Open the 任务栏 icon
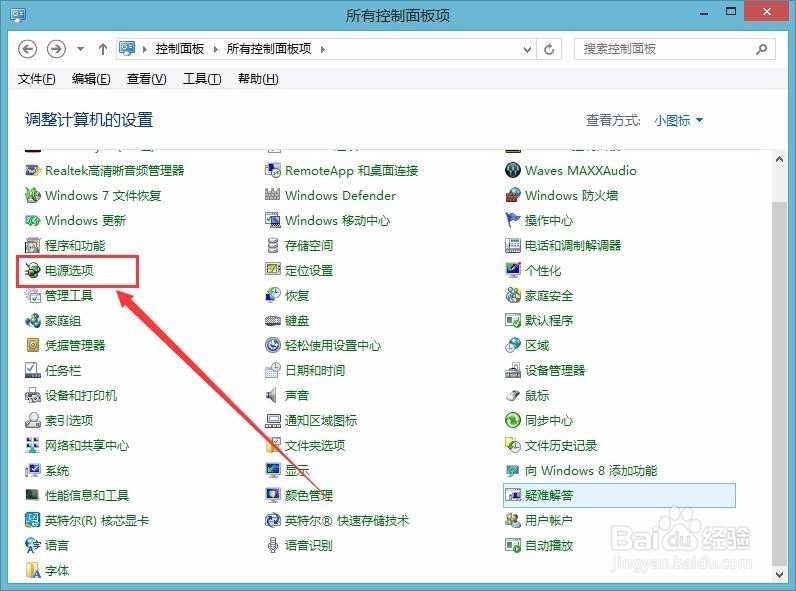The image size is (796, 591). click(x=33, y=371)
